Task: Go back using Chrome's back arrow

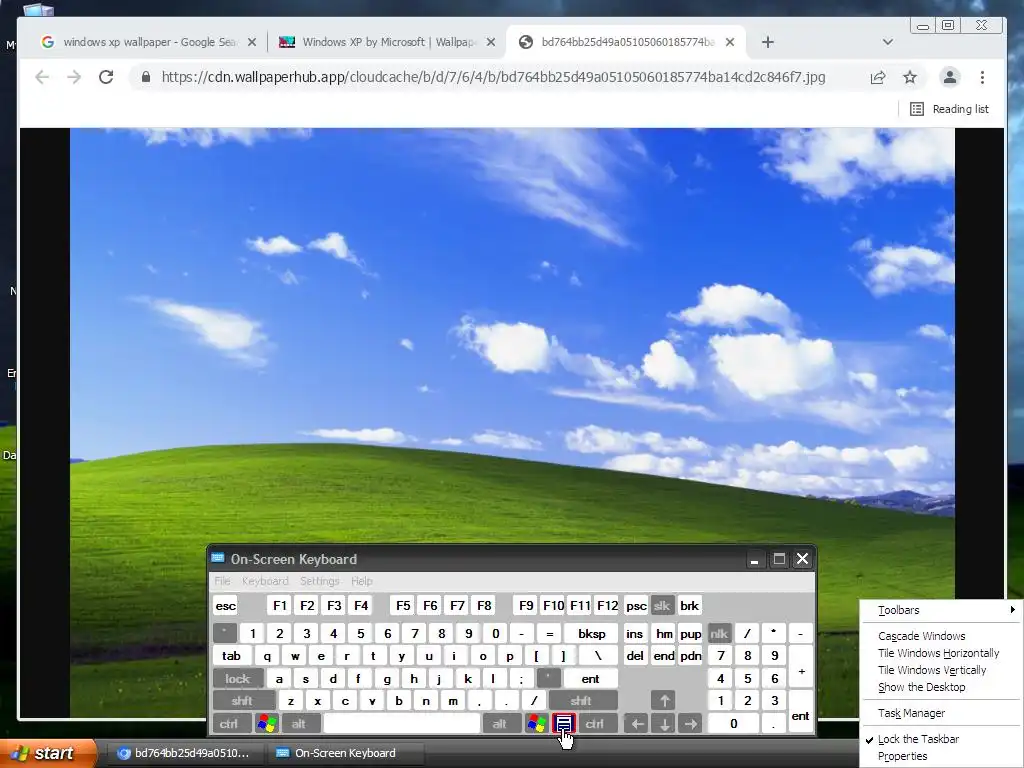Action: tap(42, 77)
